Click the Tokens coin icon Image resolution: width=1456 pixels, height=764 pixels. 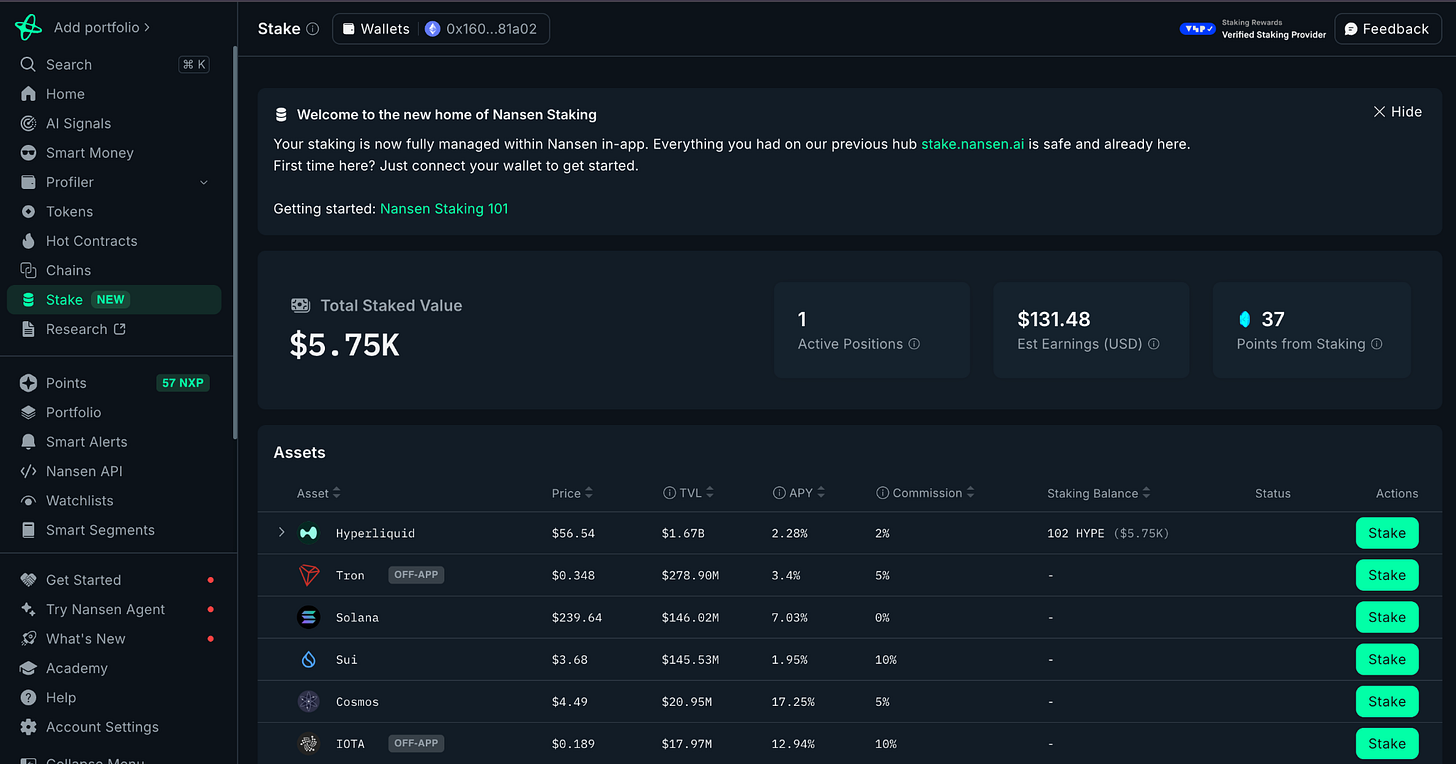coord(28,212)
